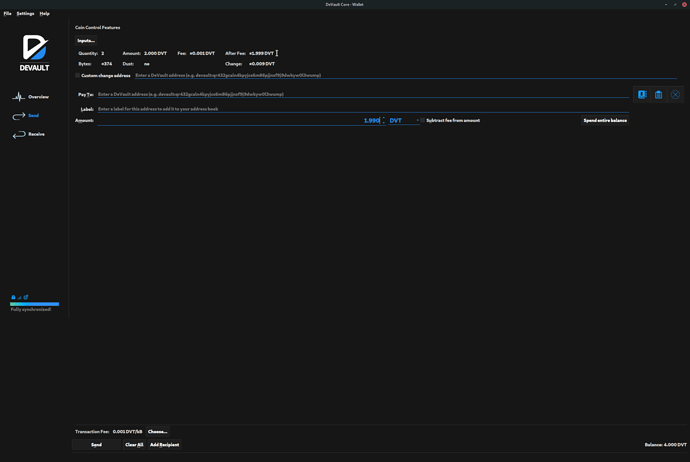This screenshot has width=690, height=462.
Task: Click Fully synchronized status text
Action: 31,310
